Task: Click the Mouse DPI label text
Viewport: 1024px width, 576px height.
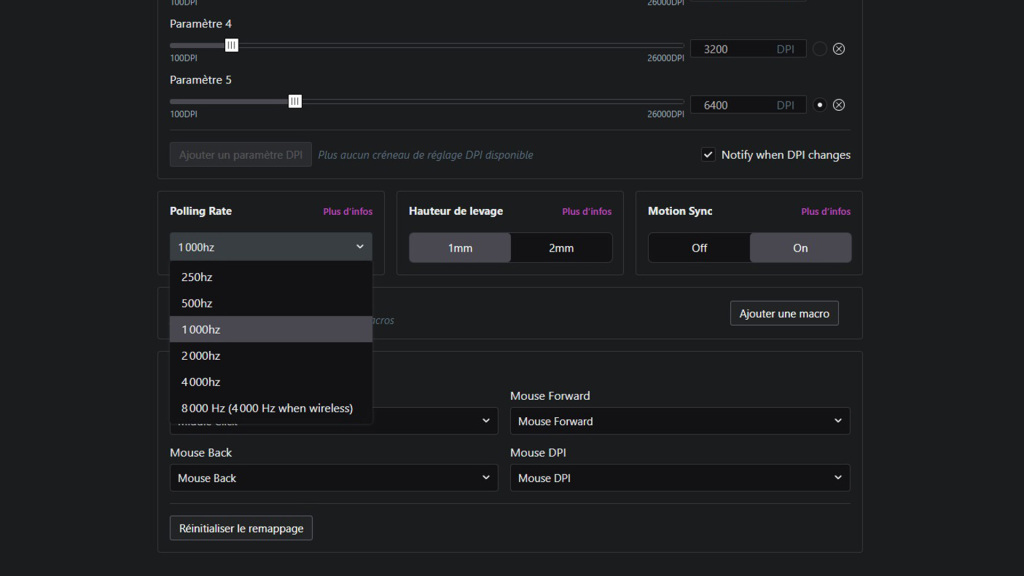Action: pos(538,453)
